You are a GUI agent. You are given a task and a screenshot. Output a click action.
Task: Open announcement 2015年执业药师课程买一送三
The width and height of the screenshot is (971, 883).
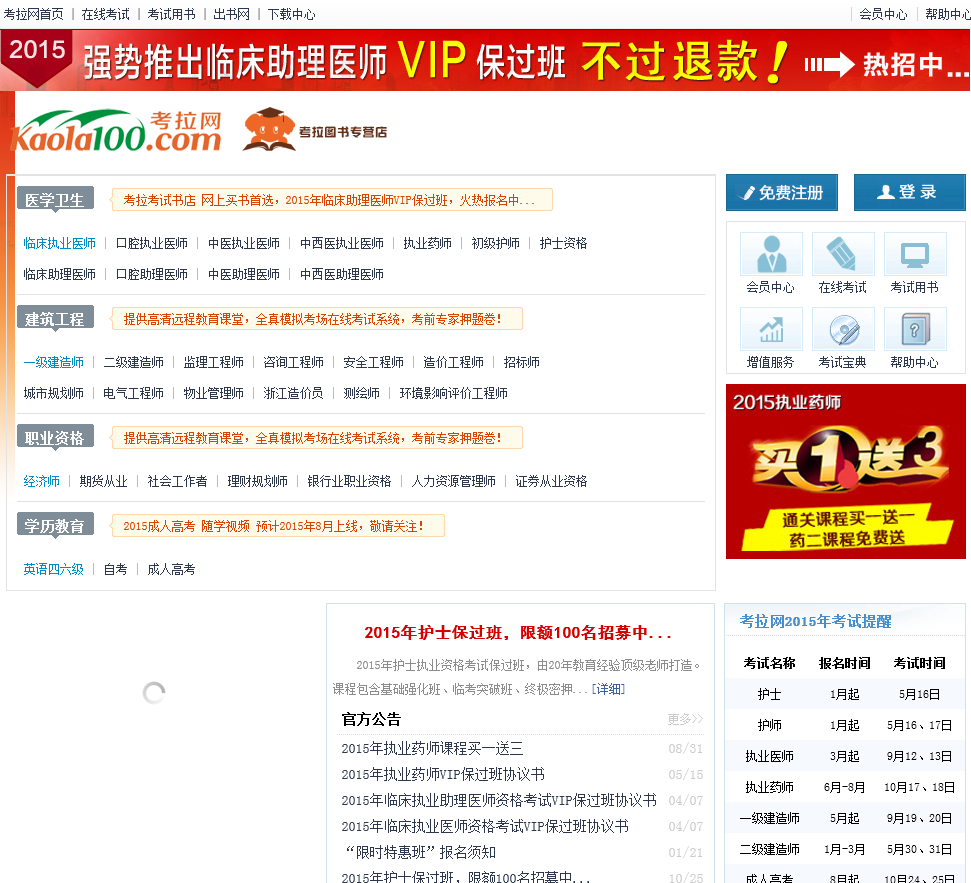point(432,749)
